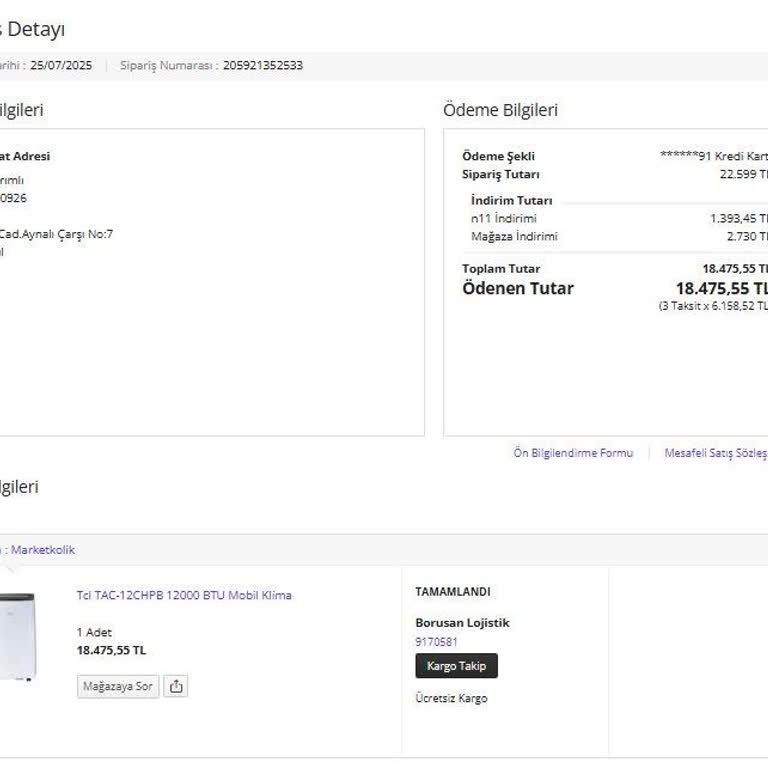Open tracking number 9170581 link
This screenshot has height=768, width=768.
tap(436, 642)
